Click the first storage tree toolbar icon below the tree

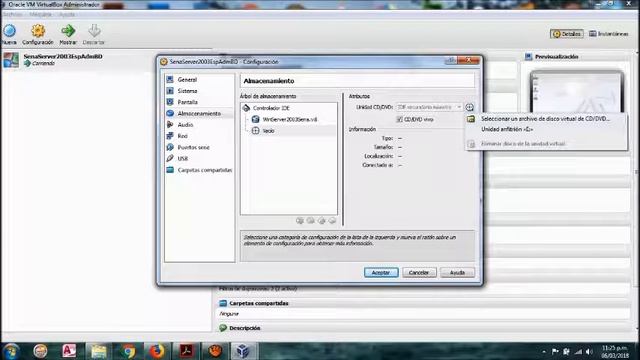point(300,221)
